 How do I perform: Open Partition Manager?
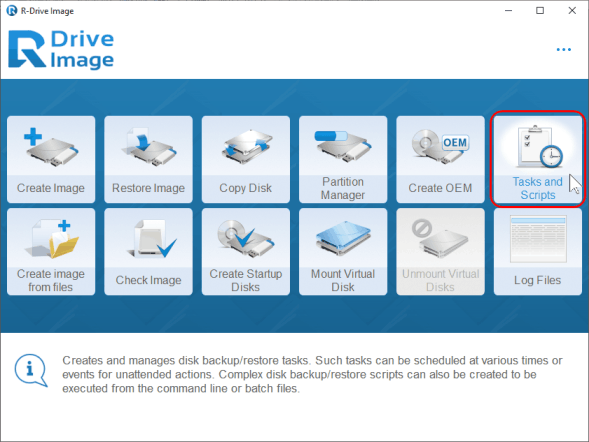point(343,159)
